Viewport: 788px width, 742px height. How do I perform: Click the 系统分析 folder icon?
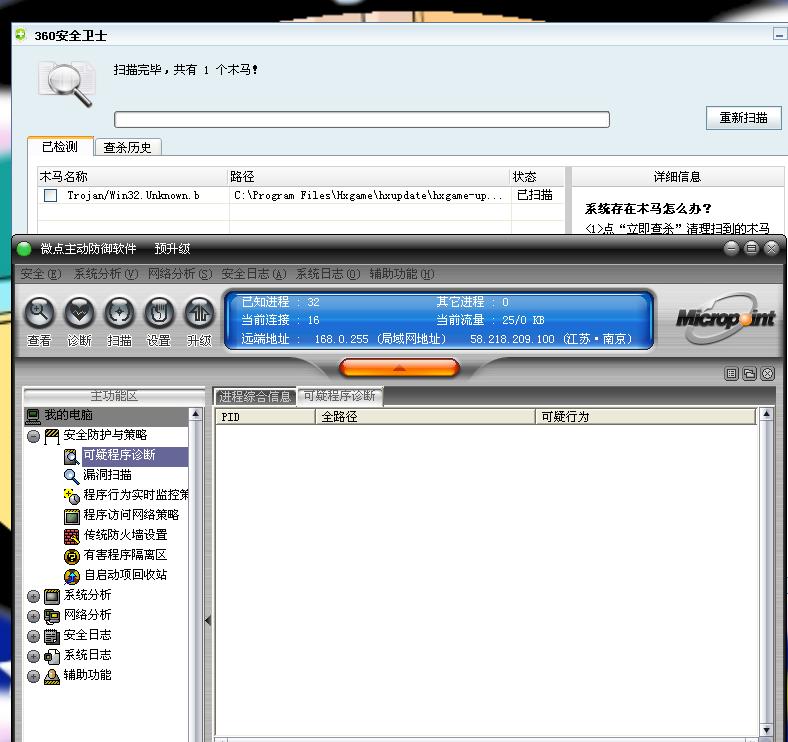(52, 596)
